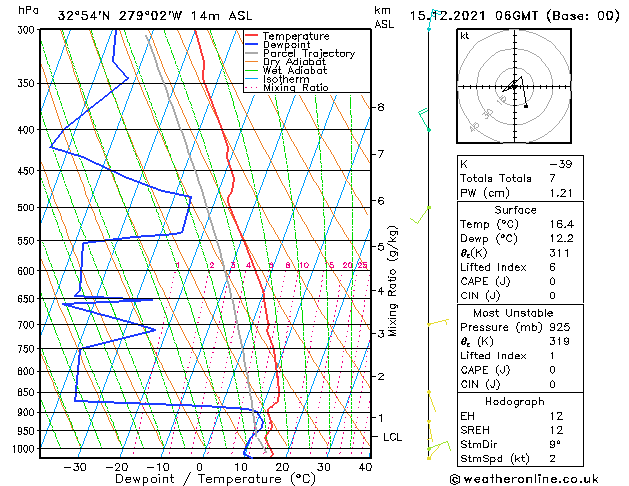Click the Dewpoint / Temperature axis title
The image size is (629, 486).
[x=215, y=479]
